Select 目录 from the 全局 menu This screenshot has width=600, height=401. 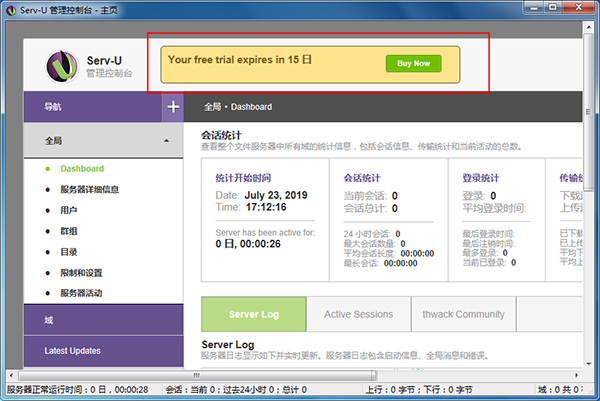[69, 252]
